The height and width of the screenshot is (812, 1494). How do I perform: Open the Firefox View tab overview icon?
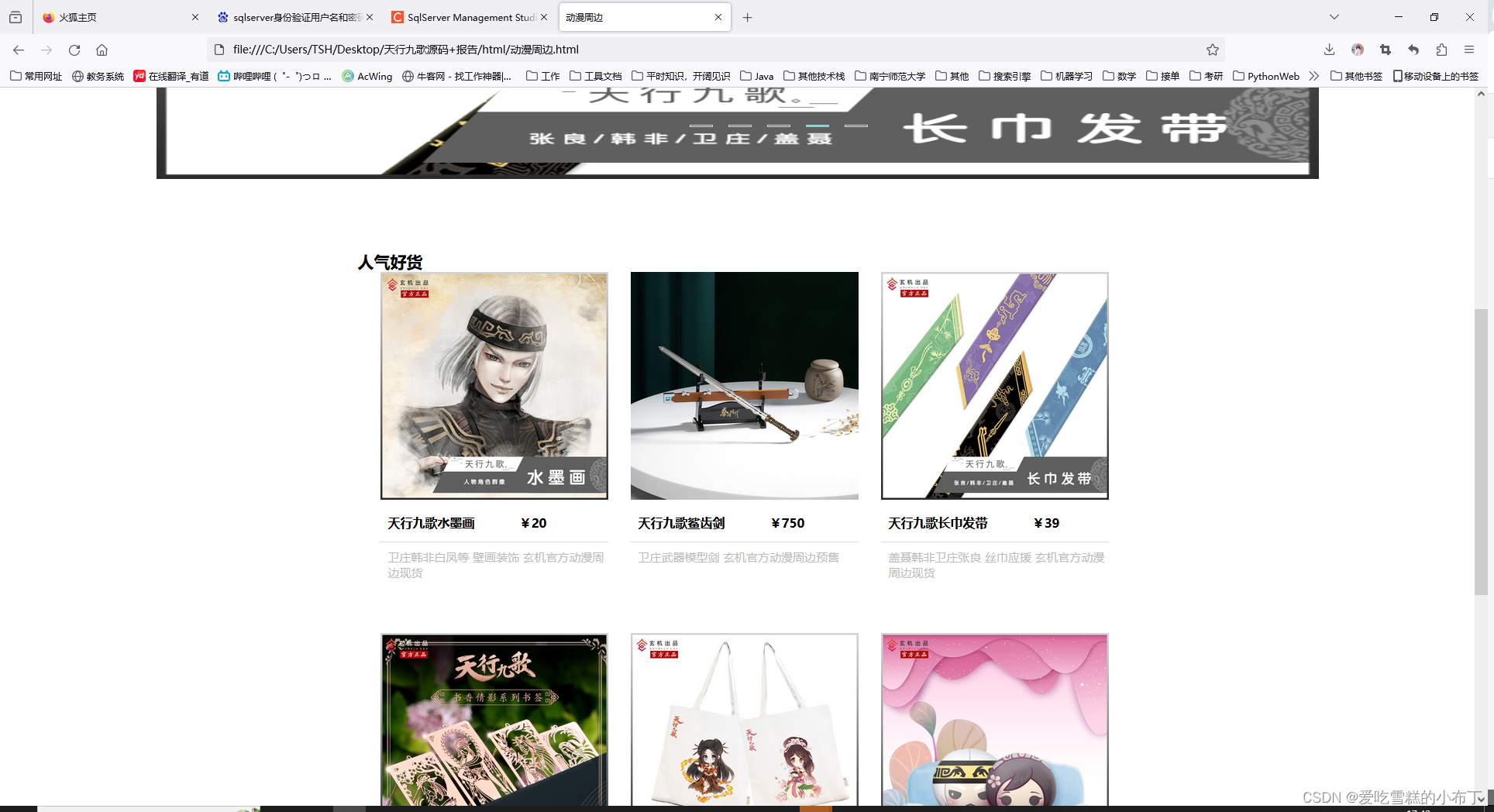point(15,17)
